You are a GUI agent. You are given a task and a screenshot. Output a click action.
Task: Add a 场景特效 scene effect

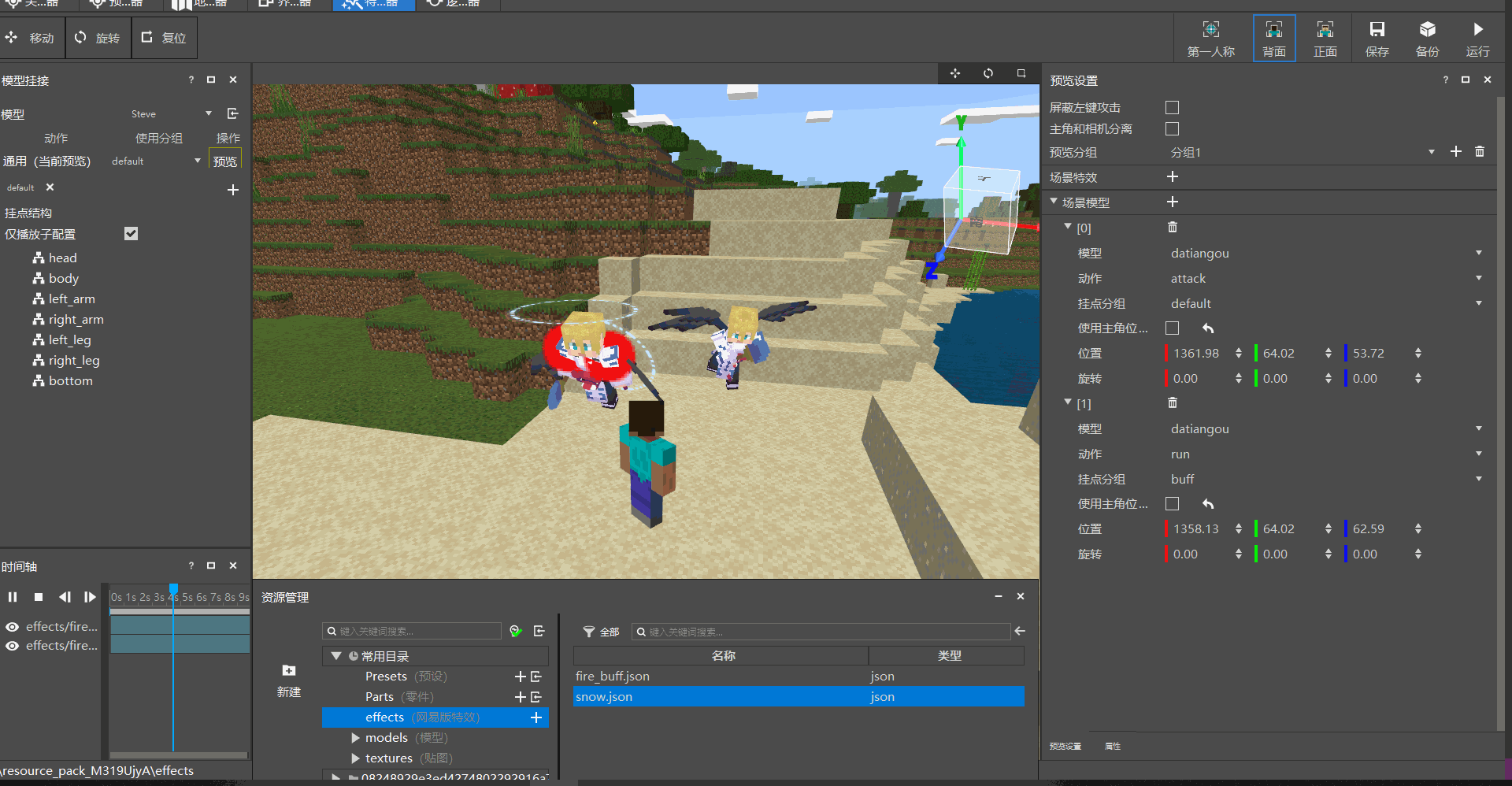coord(1173,176)
